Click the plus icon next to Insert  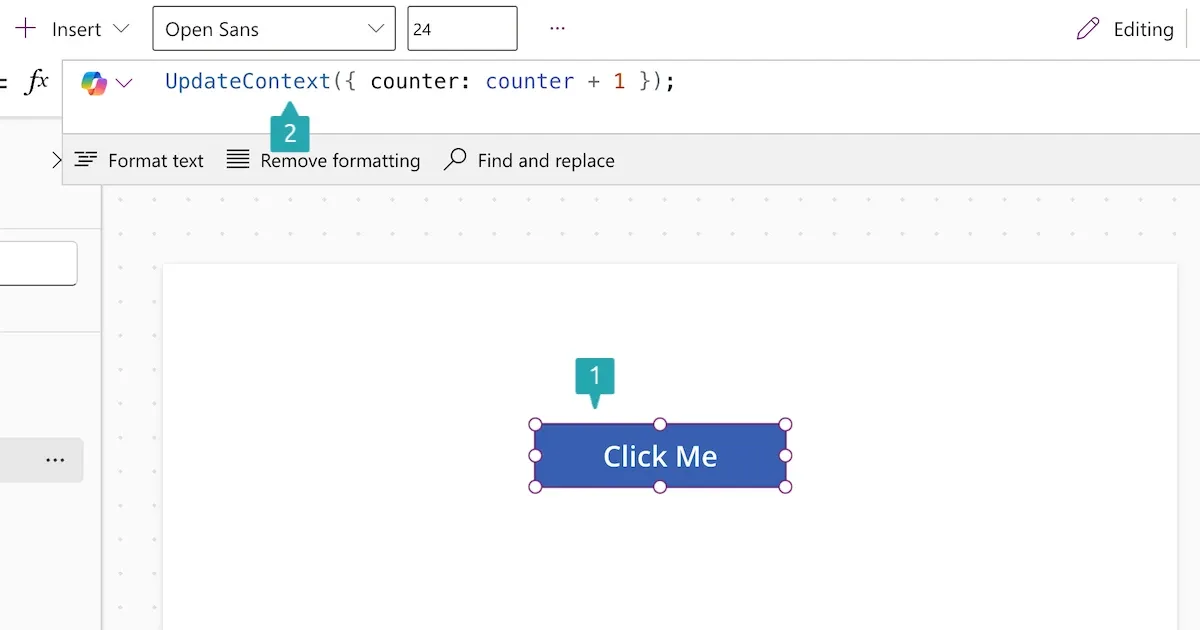coord(26,28)
